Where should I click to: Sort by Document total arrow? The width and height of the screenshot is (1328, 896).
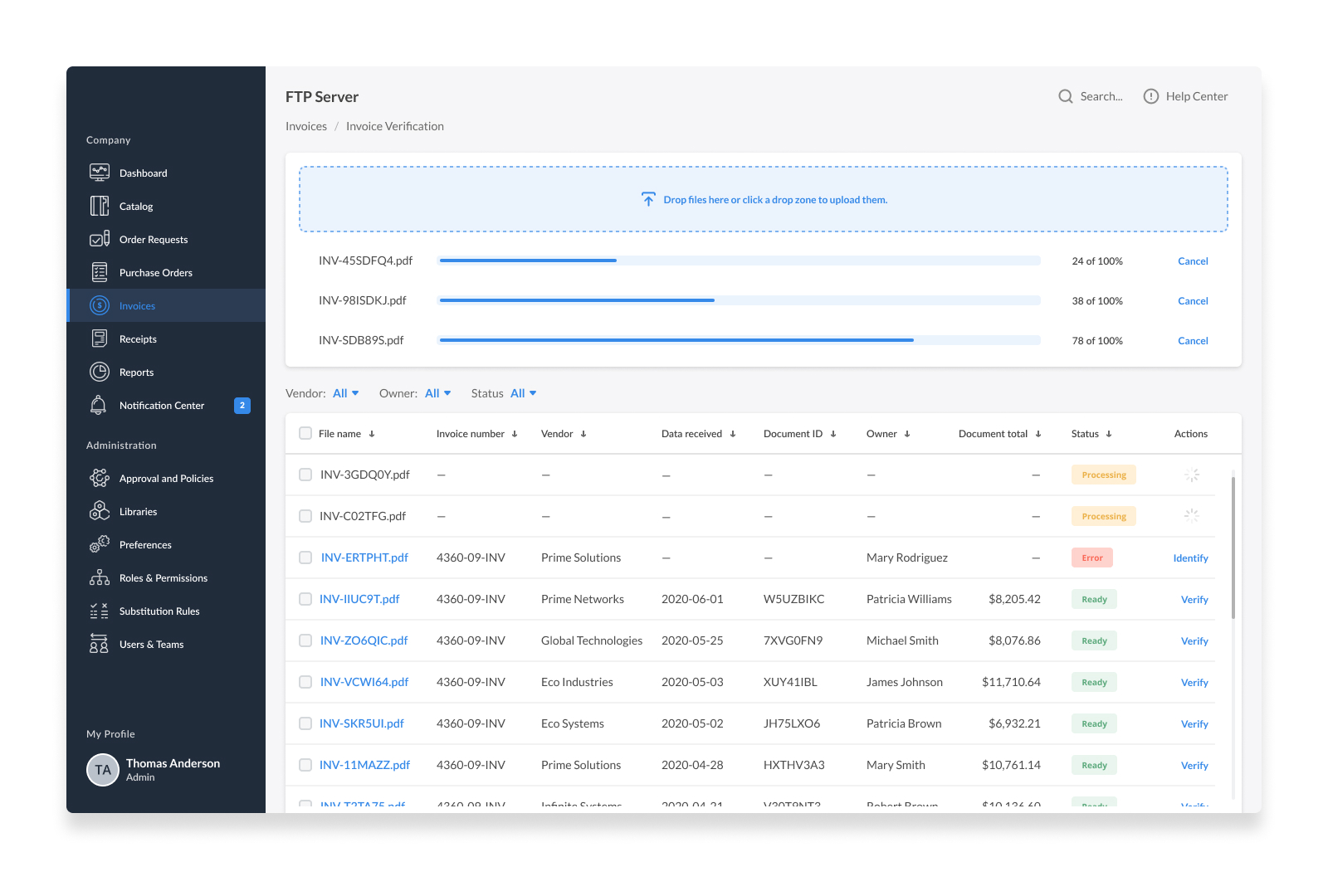[x=1038, y=434]
